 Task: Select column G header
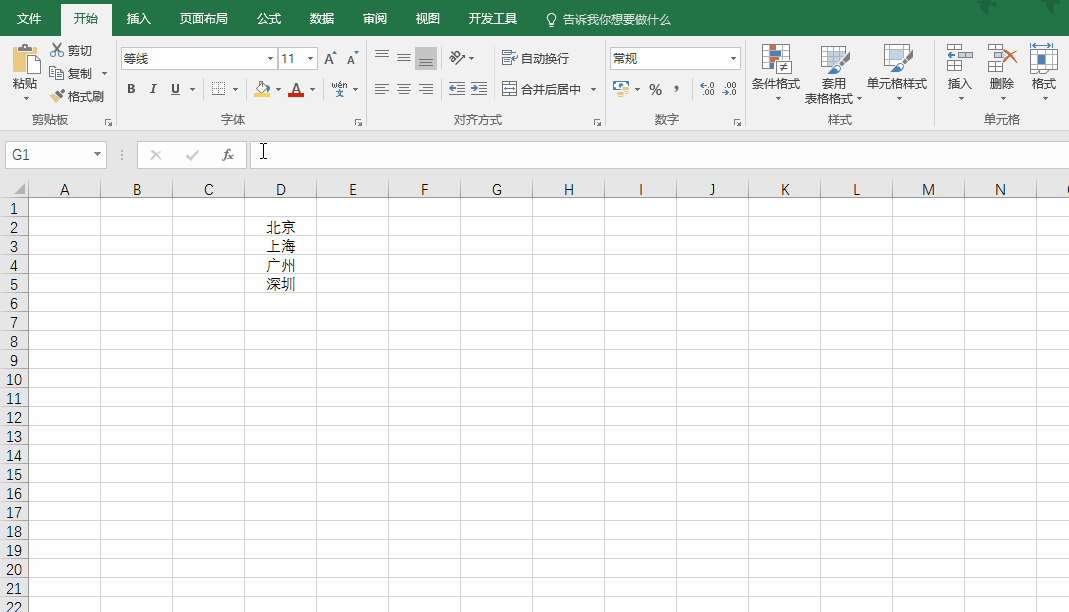click(x=496, y=189)
